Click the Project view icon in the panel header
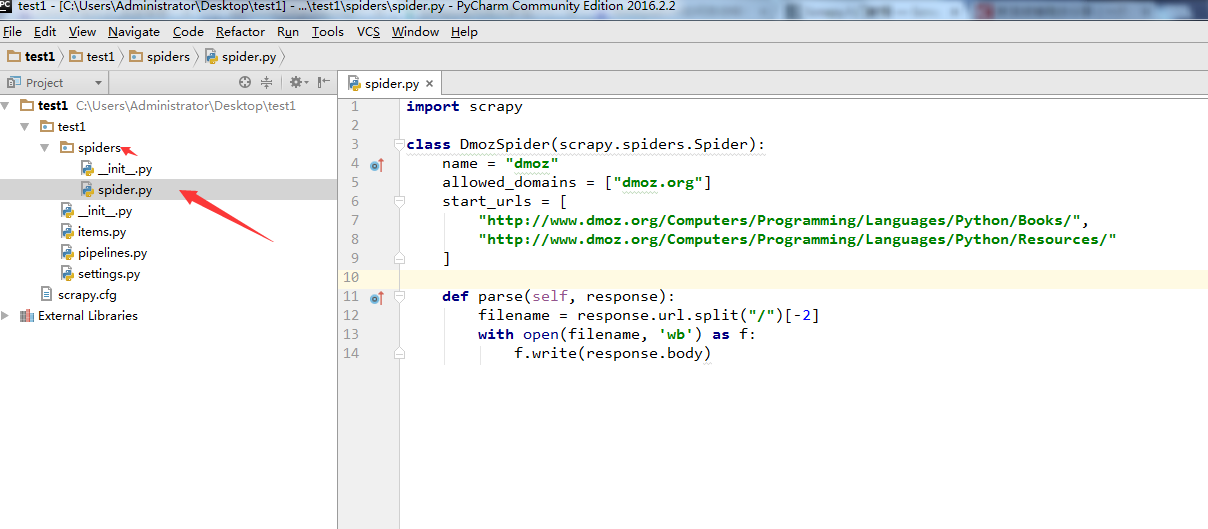1208x529 pixels. coord(13,83)
